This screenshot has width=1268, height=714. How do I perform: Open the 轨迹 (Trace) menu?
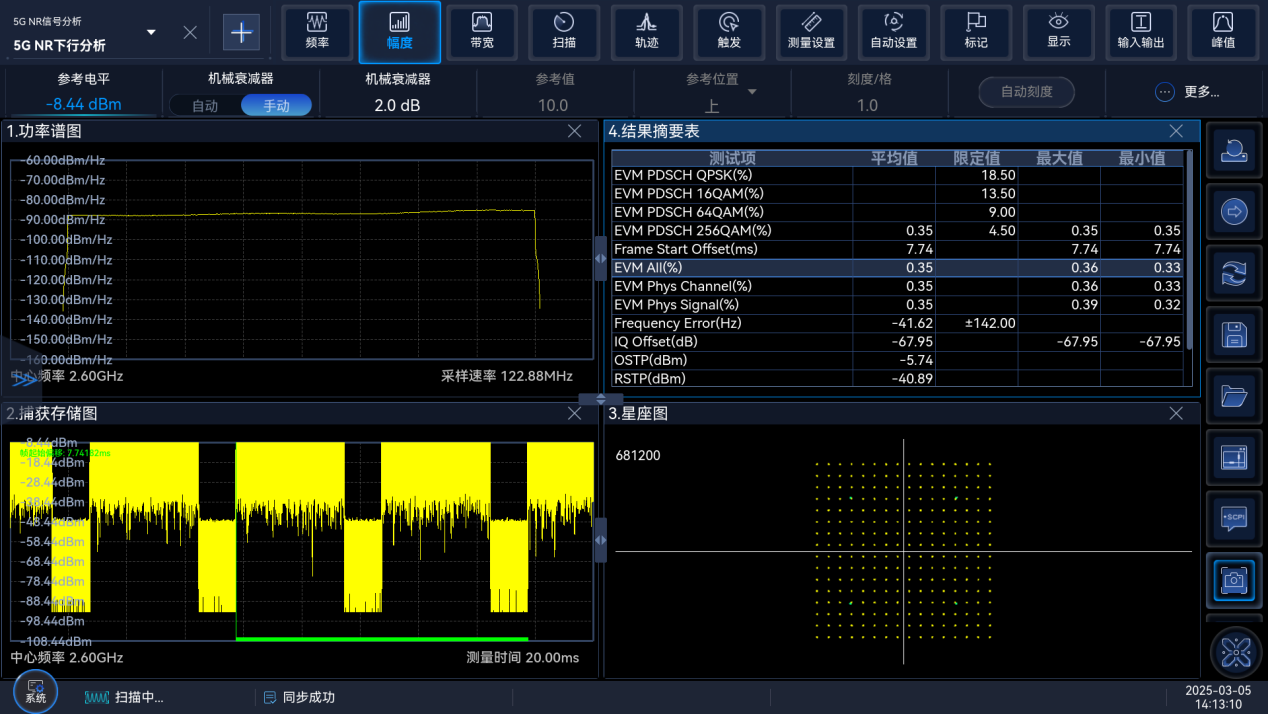[x=646, y=31]
